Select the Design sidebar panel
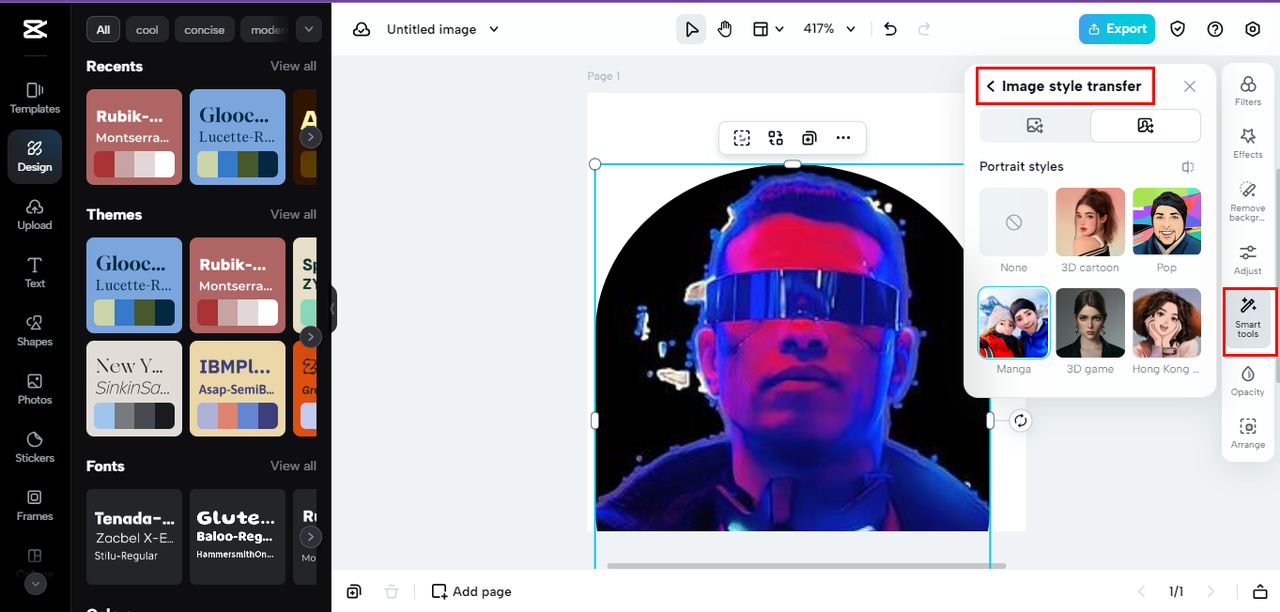This screenshot has height=612, width=1280. click(x=35, y=156)
